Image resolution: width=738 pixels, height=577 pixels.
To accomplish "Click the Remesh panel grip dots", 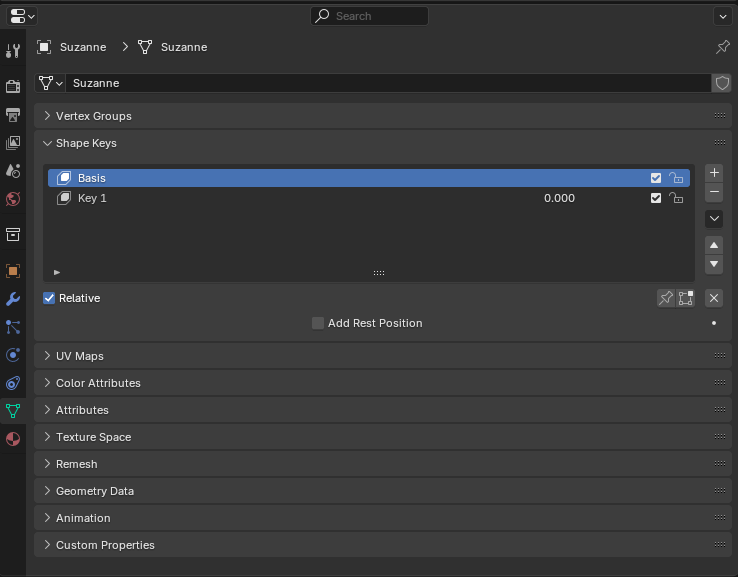I will coord(720,464).
